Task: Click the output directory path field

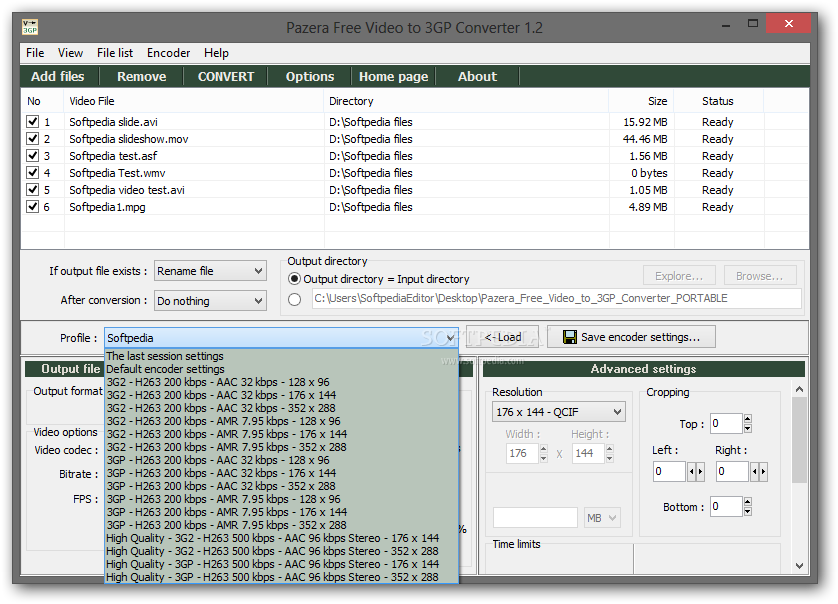Action: (x=557, y=298)
